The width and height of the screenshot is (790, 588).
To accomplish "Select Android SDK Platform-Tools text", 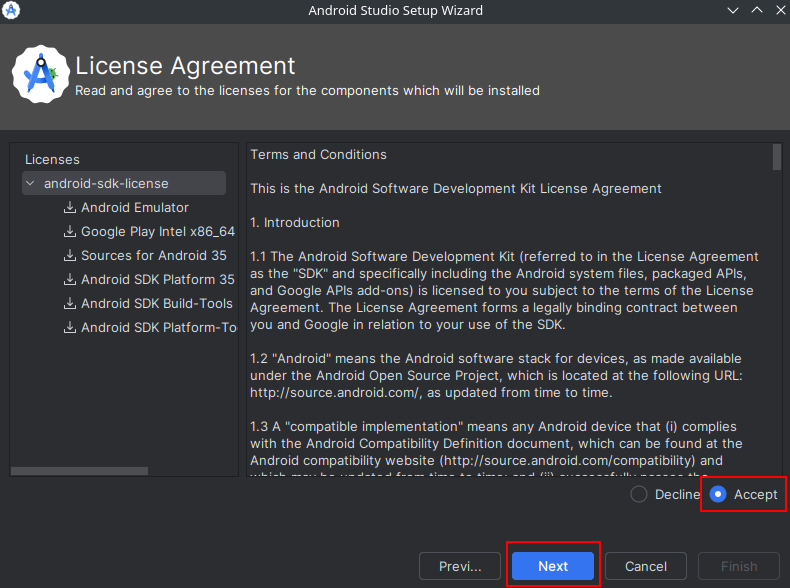I will coord(159,328).
